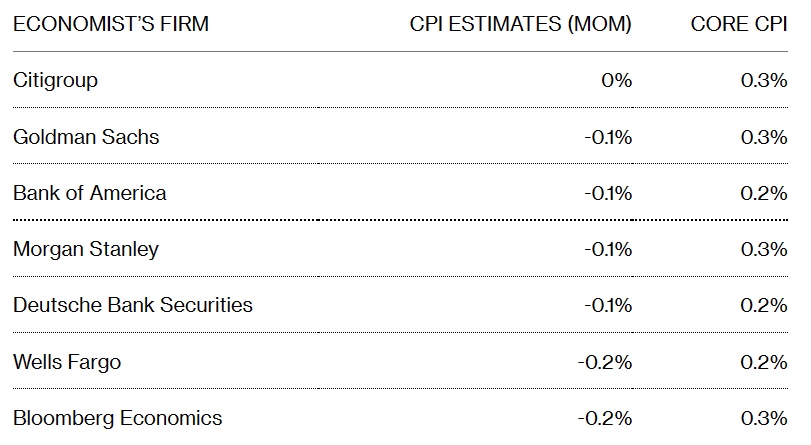The image size is (811, 445).
Task: Click Citigroup's 0% CPI estimate
Action: point(615,80)
